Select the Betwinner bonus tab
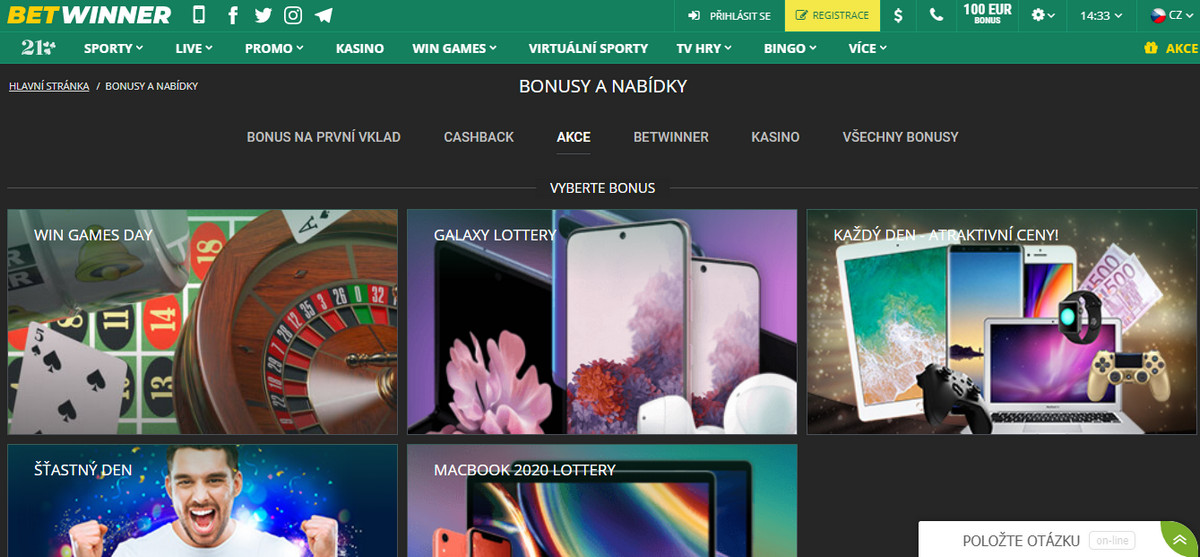 point(671,137)
